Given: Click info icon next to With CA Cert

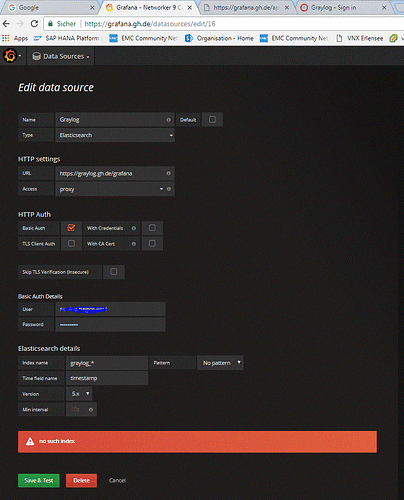Looking at the screenshot, I should 134,244.
